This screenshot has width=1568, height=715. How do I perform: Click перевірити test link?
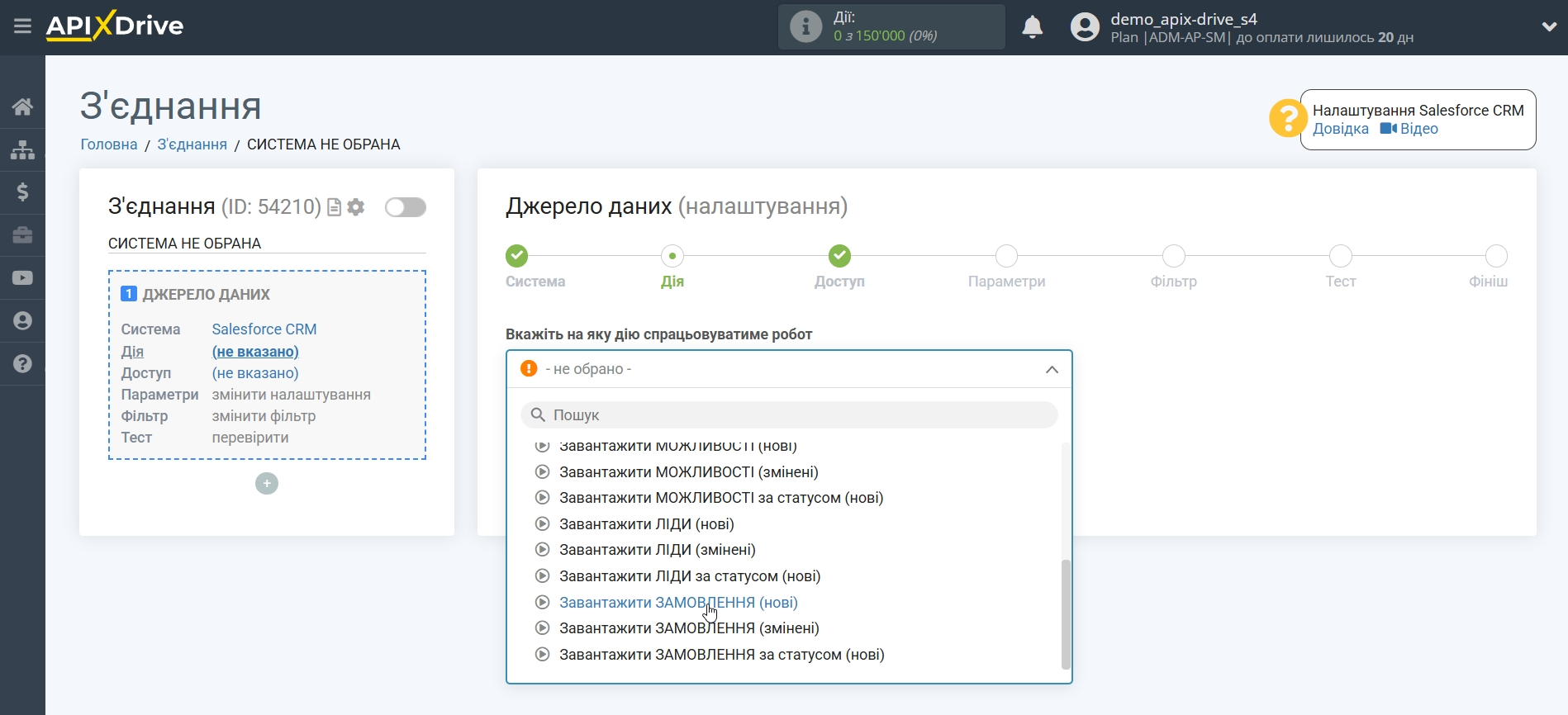click(x=250, y=438)
